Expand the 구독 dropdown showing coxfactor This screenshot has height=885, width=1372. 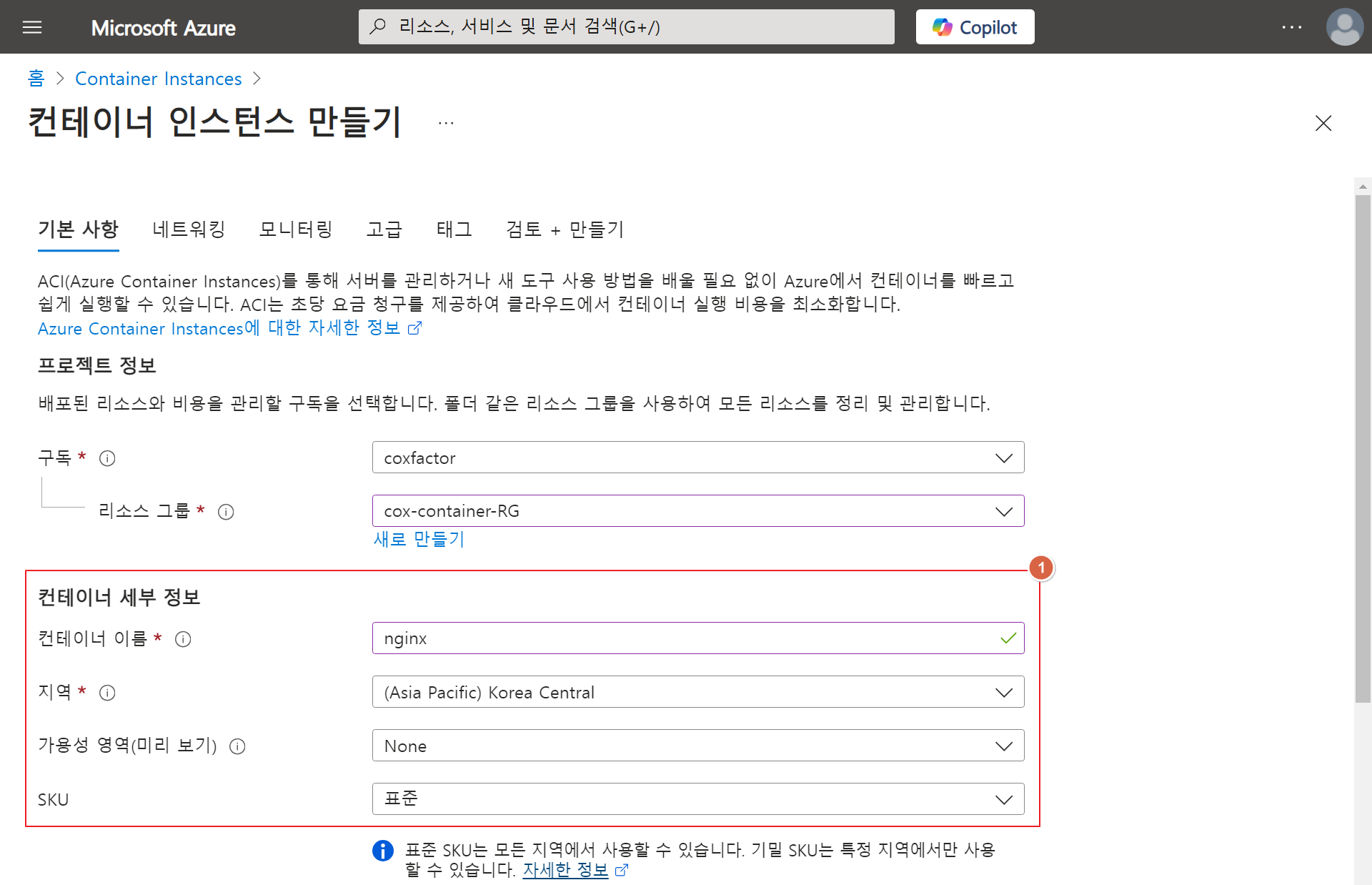point(697,458)
